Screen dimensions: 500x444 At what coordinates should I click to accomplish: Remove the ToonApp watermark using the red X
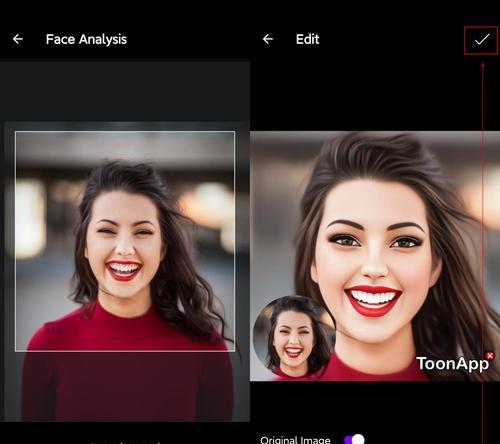tap(490, 356)
